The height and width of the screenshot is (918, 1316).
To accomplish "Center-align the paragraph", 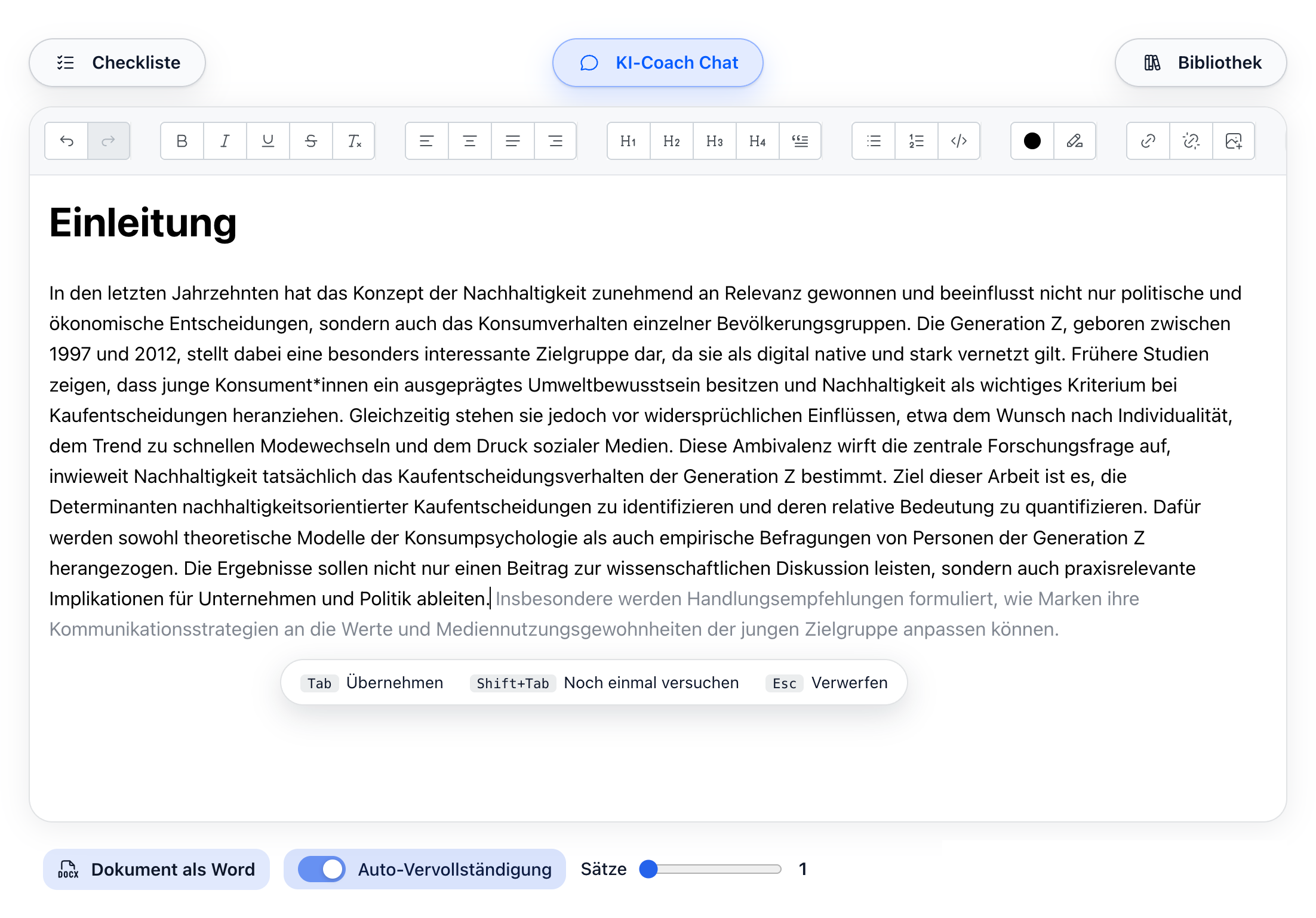I will pyautogui.click(x=469, y=141).
